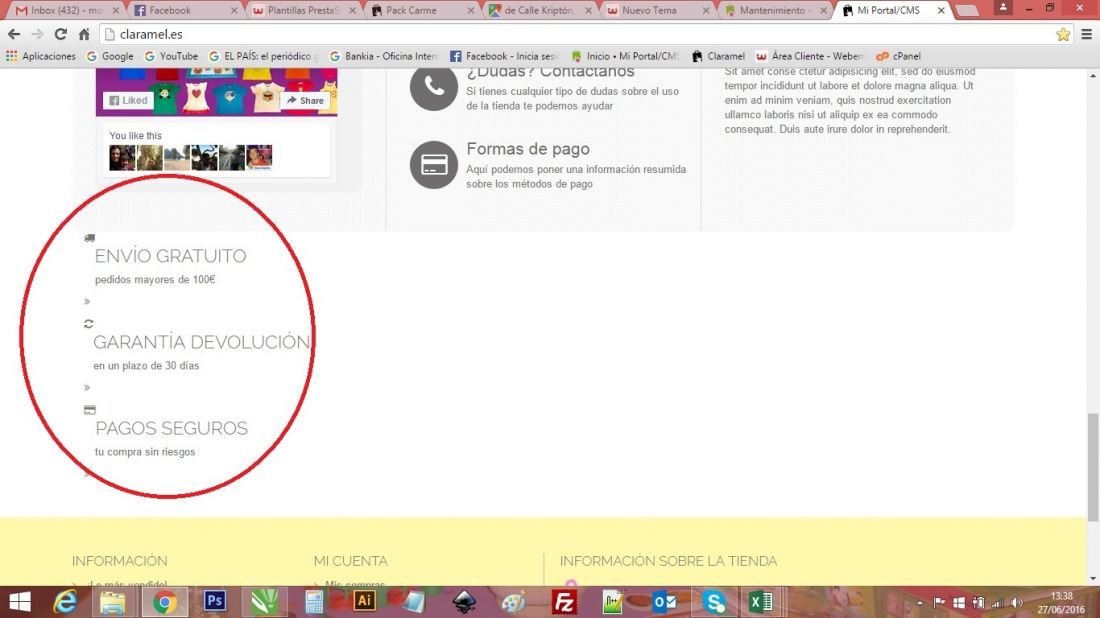Switch to the Mantenimiento tab
The image size is (1100, 618).
tap(774, 11)
